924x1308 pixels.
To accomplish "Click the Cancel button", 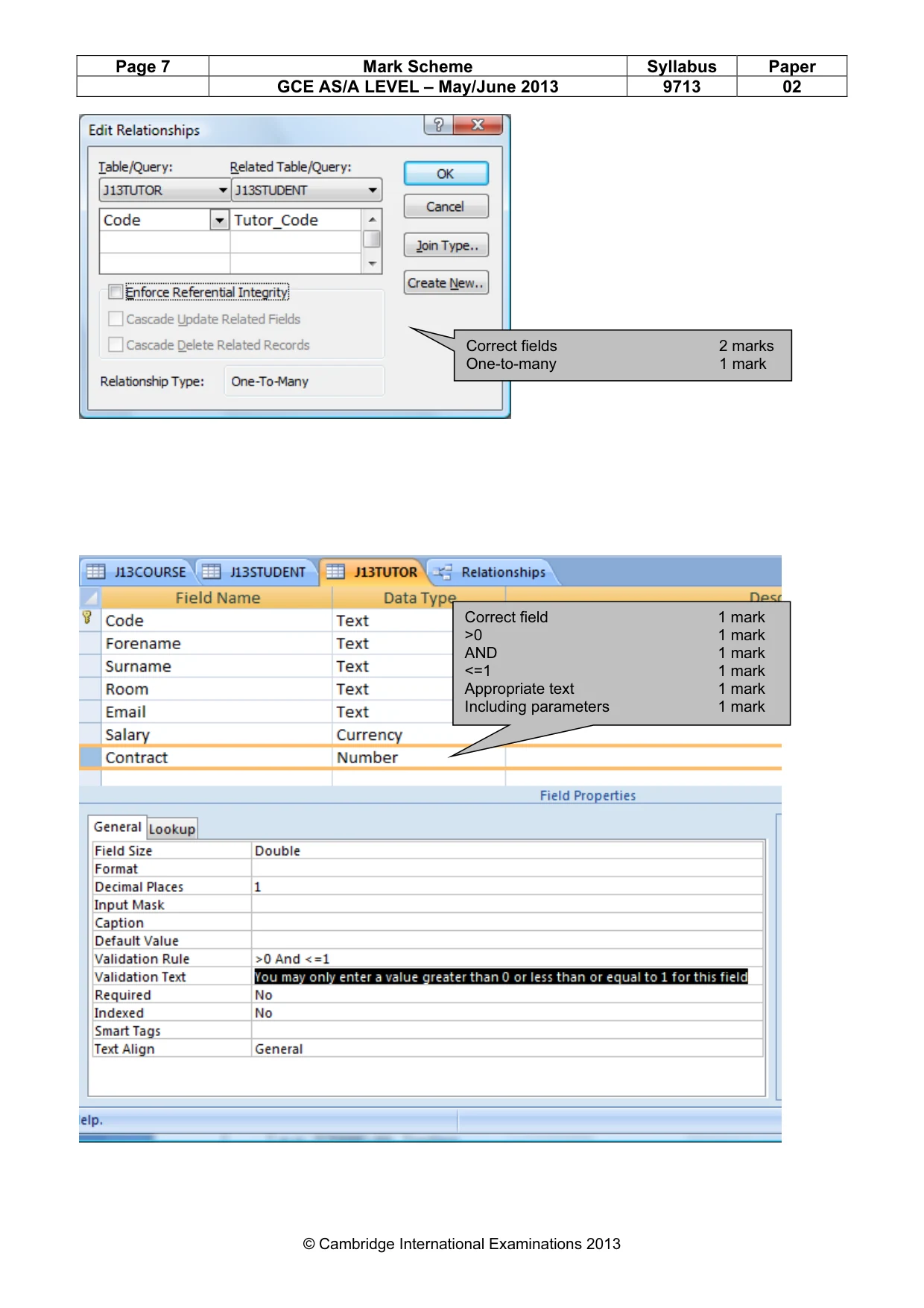I will (x=446, y=206).
